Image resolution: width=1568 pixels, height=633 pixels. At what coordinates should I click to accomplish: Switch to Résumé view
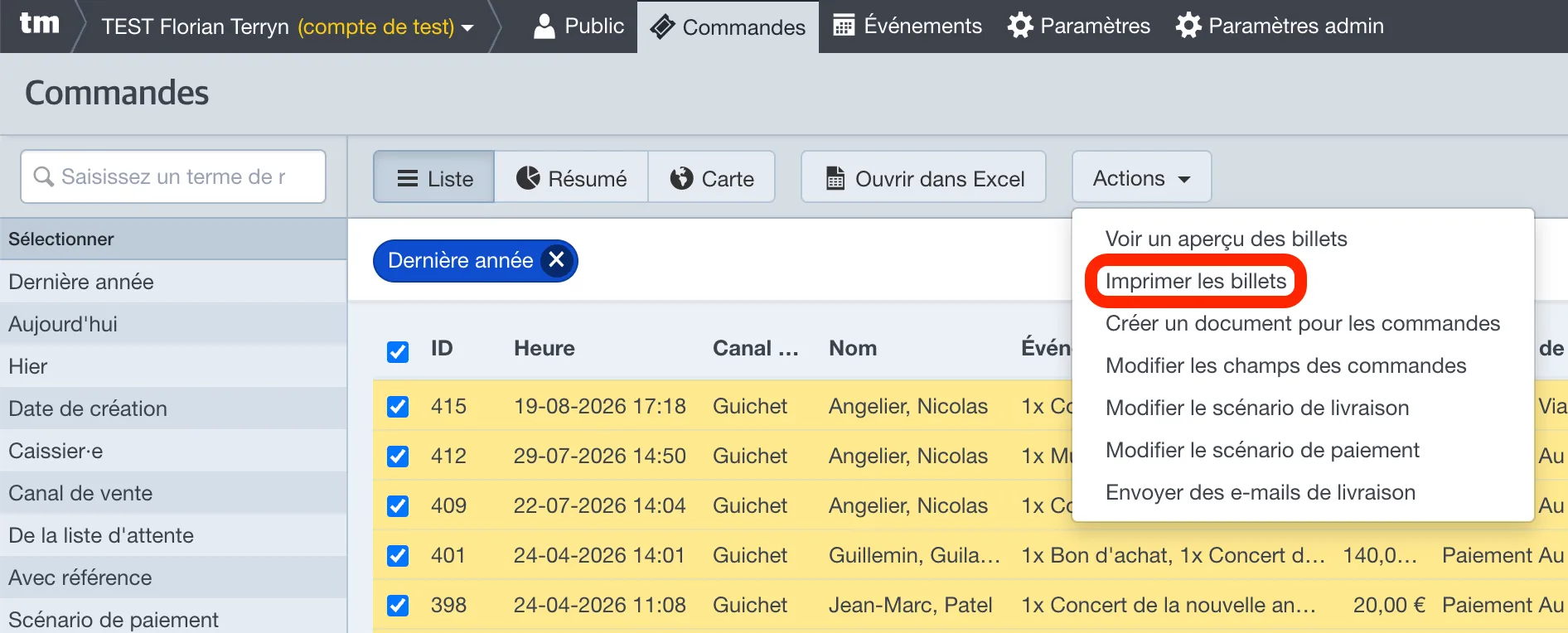click(571, 176)
